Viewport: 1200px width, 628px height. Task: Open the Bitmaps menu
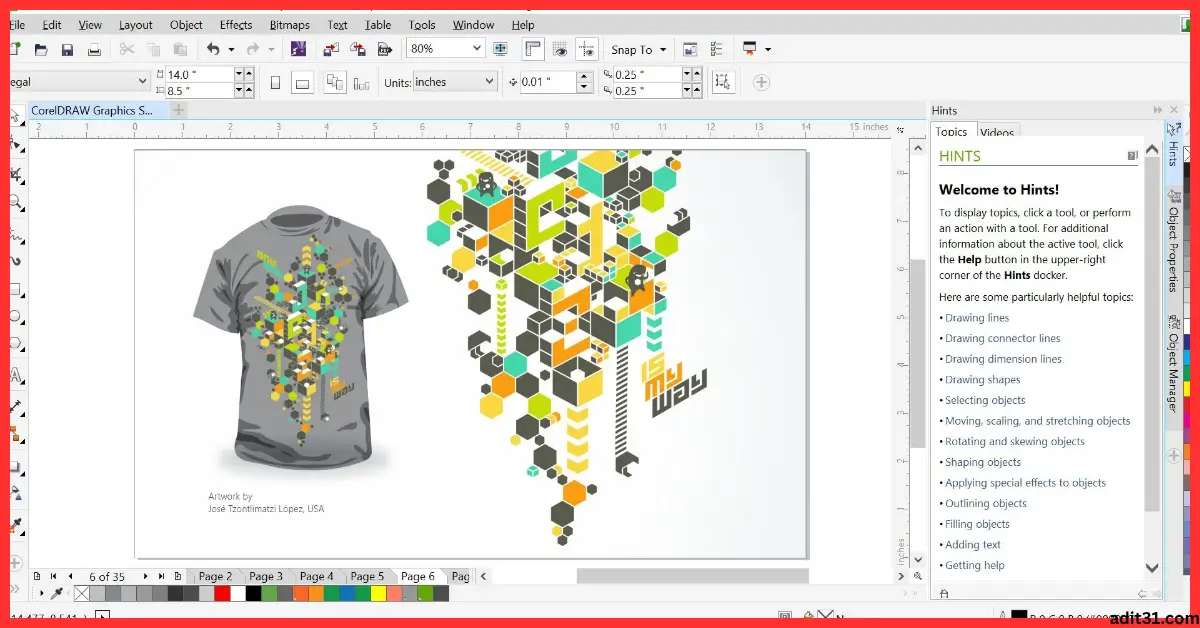(289, 25)
